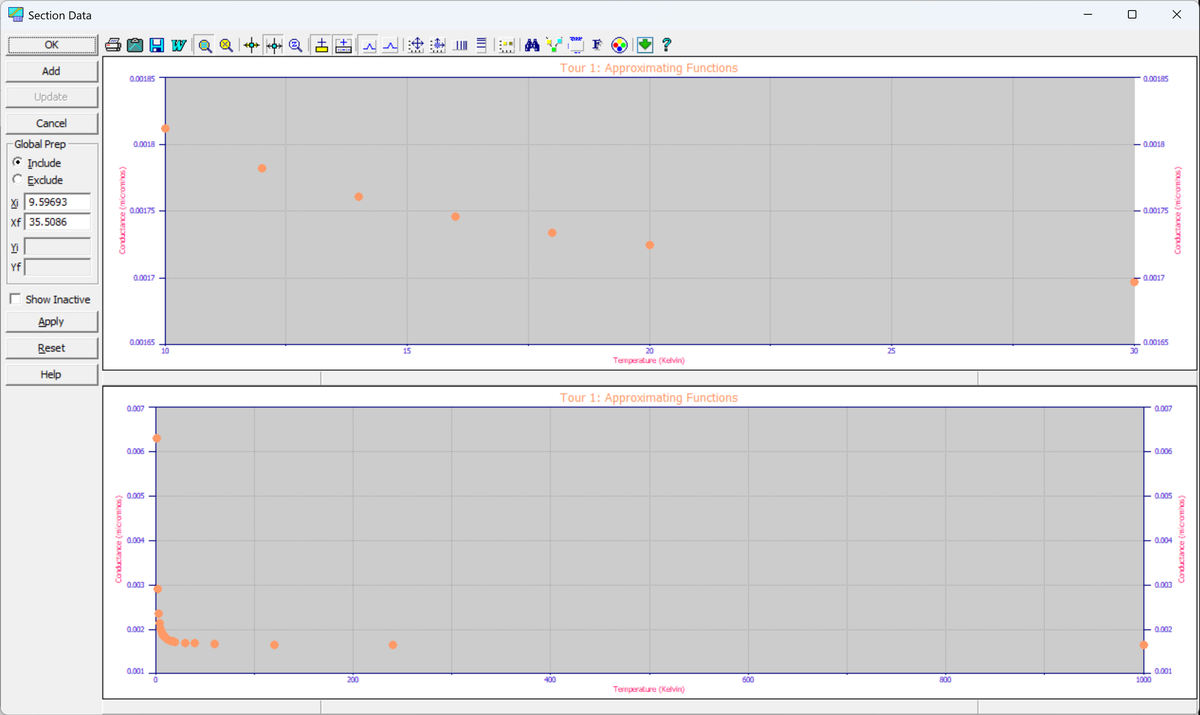This screenshot has width=1200, height=715.
Task: Click the green down arrow icon
Action: click(x=645, y=45)
